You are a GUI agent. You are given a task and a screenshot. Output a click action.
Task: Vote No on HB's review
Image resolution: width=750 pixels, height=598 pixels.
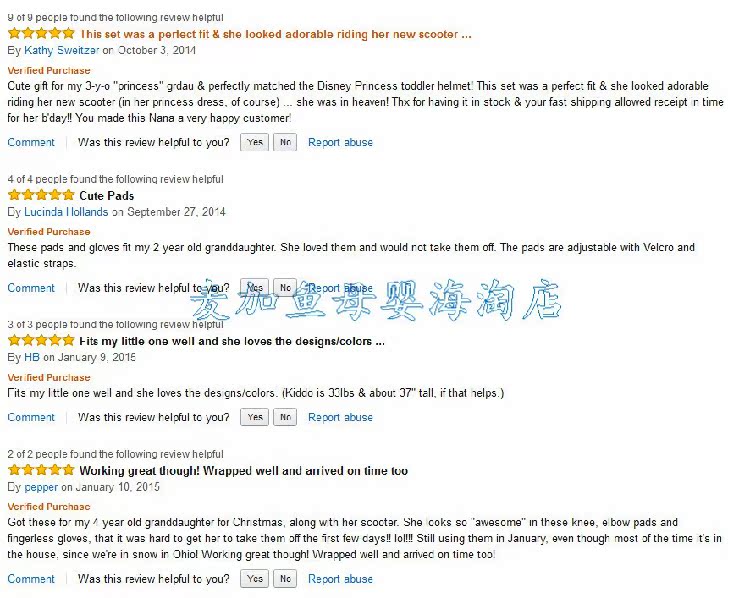pyautogui.click(x=285, y=417)
